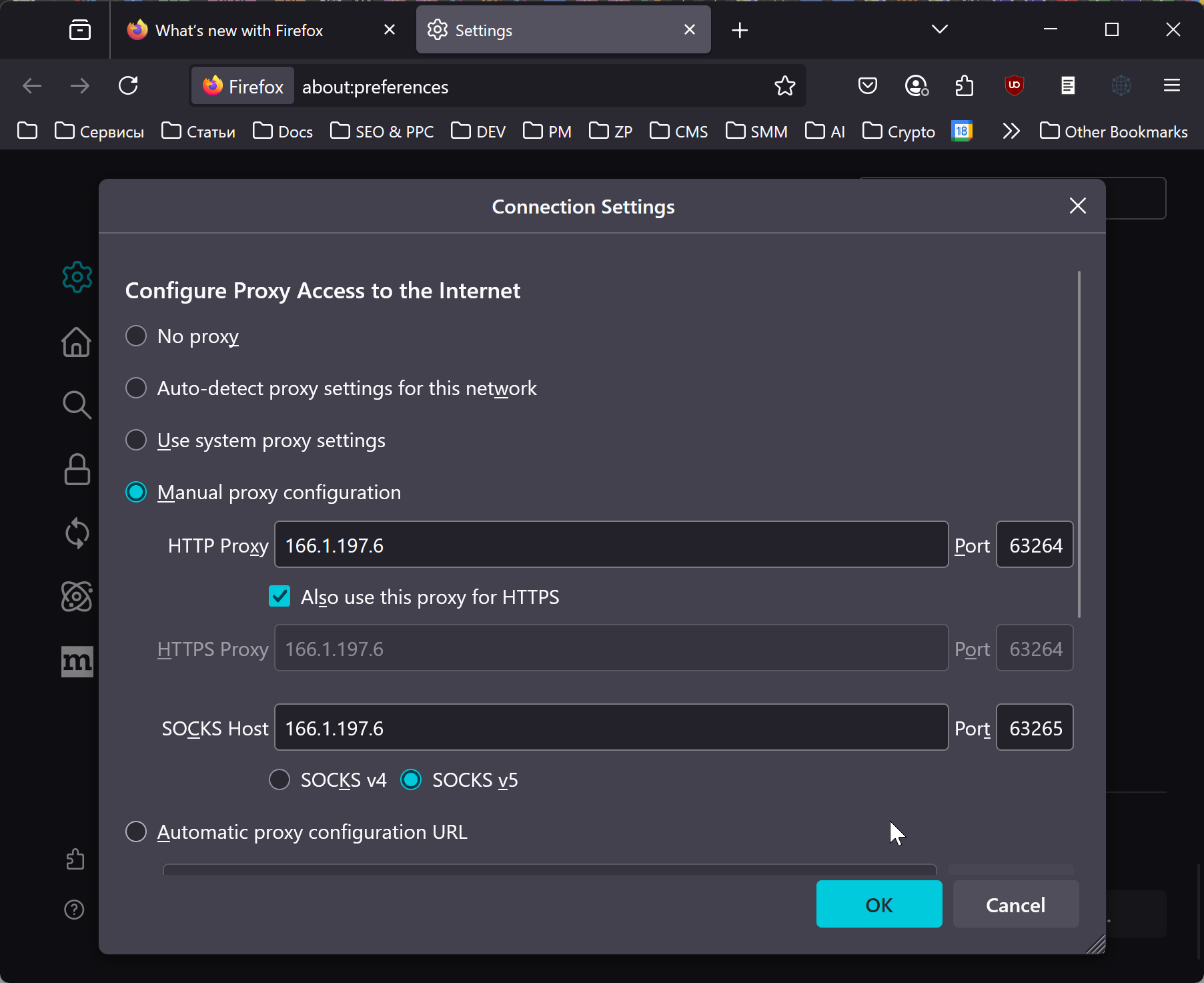Open the Other Bookmarks folder
Viewport: 1204px width, 983px height.
[x=1113, y=131]
